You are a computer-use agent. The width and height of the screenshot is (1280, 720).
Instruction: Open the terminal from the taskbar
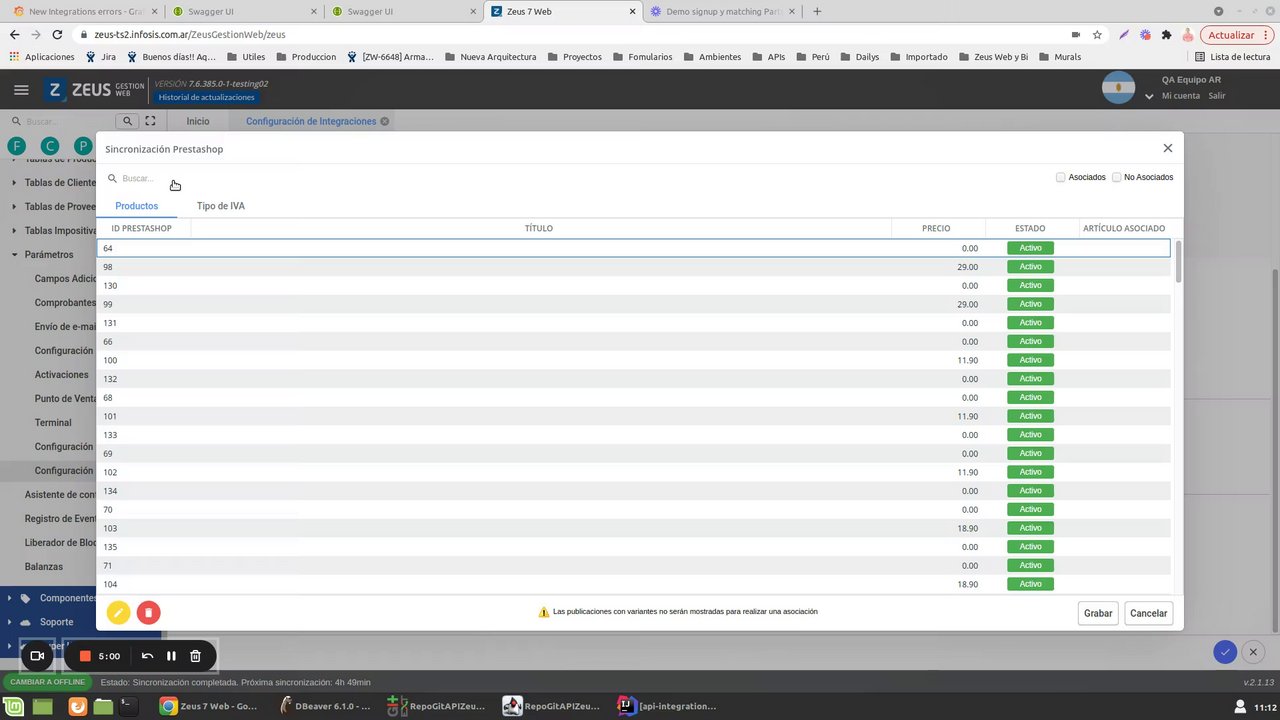[x=129, y=706]
